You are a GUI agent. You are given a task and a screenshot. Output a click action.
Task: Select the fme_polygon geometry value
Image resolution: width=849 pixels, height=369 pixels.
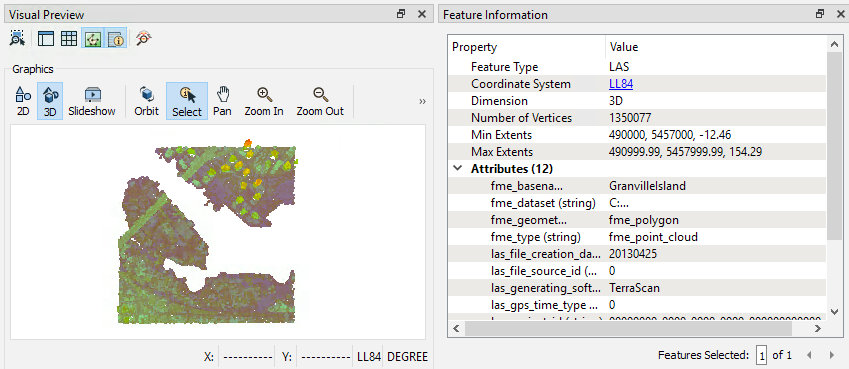[643, 220]
